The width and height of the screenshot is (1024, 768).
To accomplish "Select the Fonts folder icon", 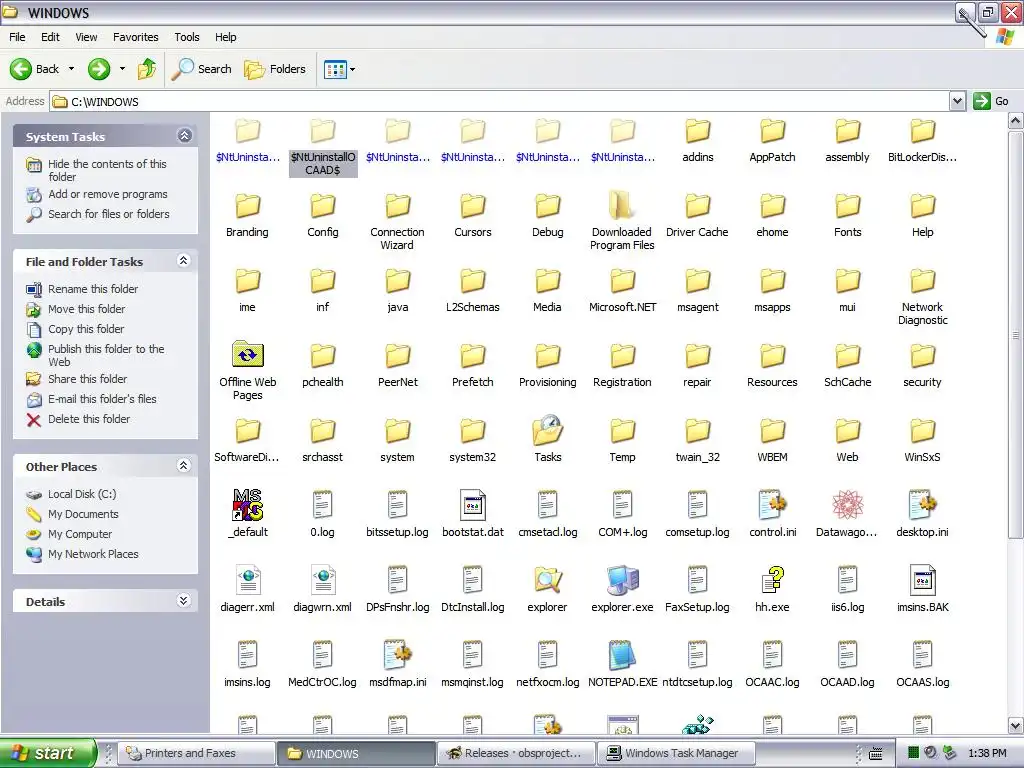I will [x=848, y=206].
